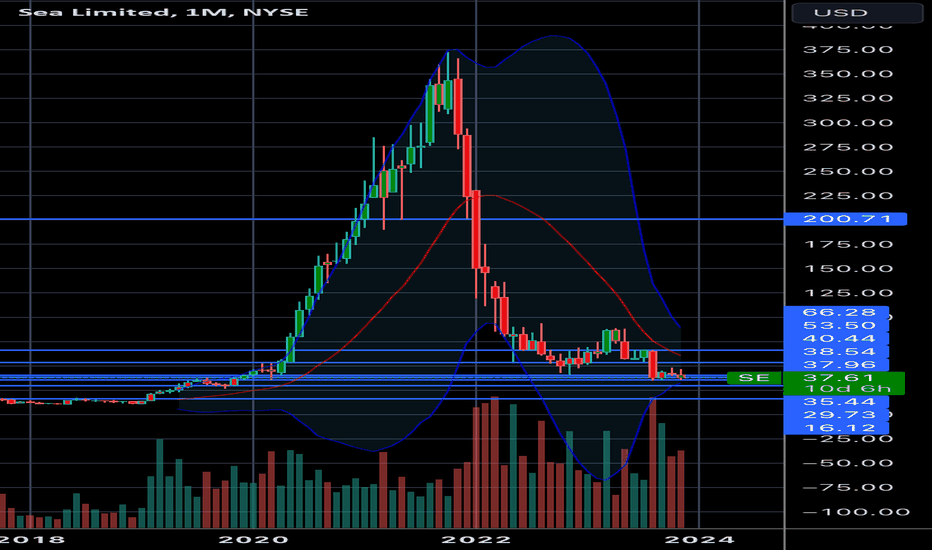Click the 2020 time axis label

tap(254, 540)
